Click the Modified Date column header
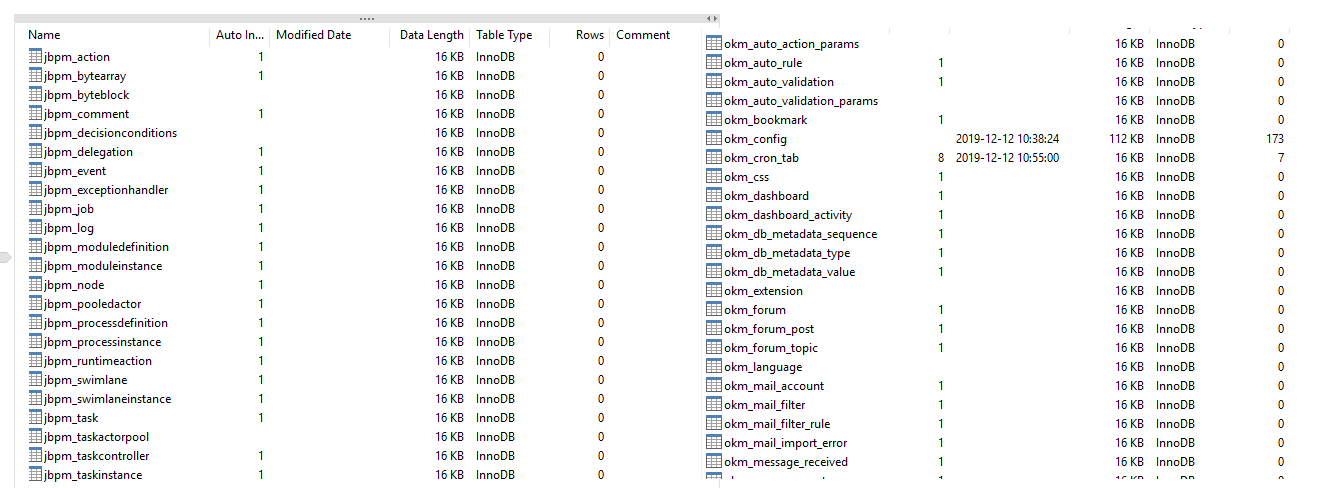 pos(313,35)
